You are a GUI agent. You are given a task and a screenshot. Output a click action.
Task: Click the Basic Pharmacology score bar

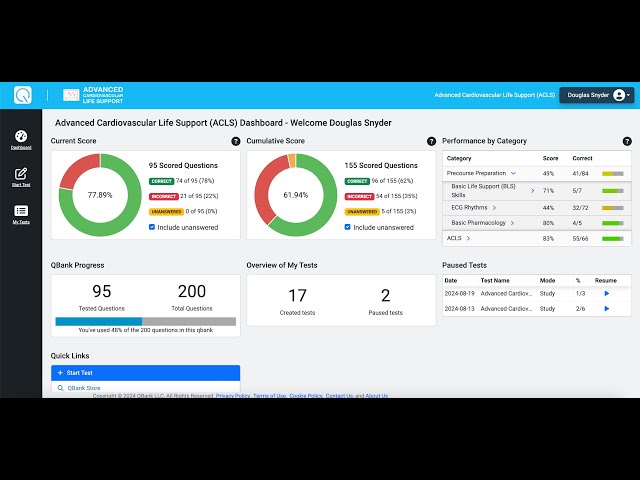(612, 223)
